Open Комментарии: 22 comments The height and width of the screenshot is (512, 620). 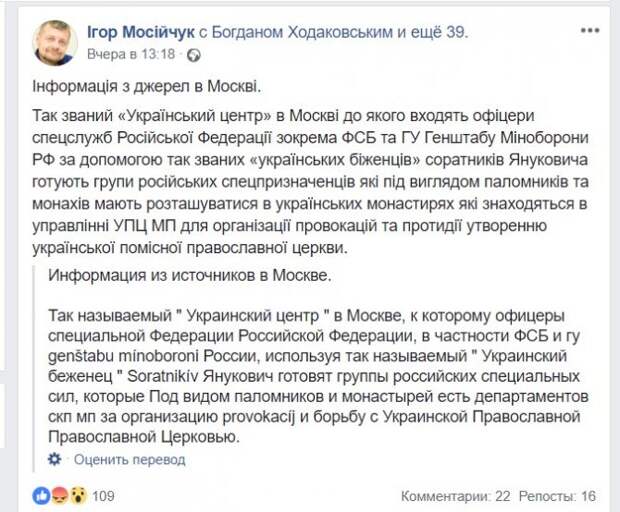tap(456, 496)
